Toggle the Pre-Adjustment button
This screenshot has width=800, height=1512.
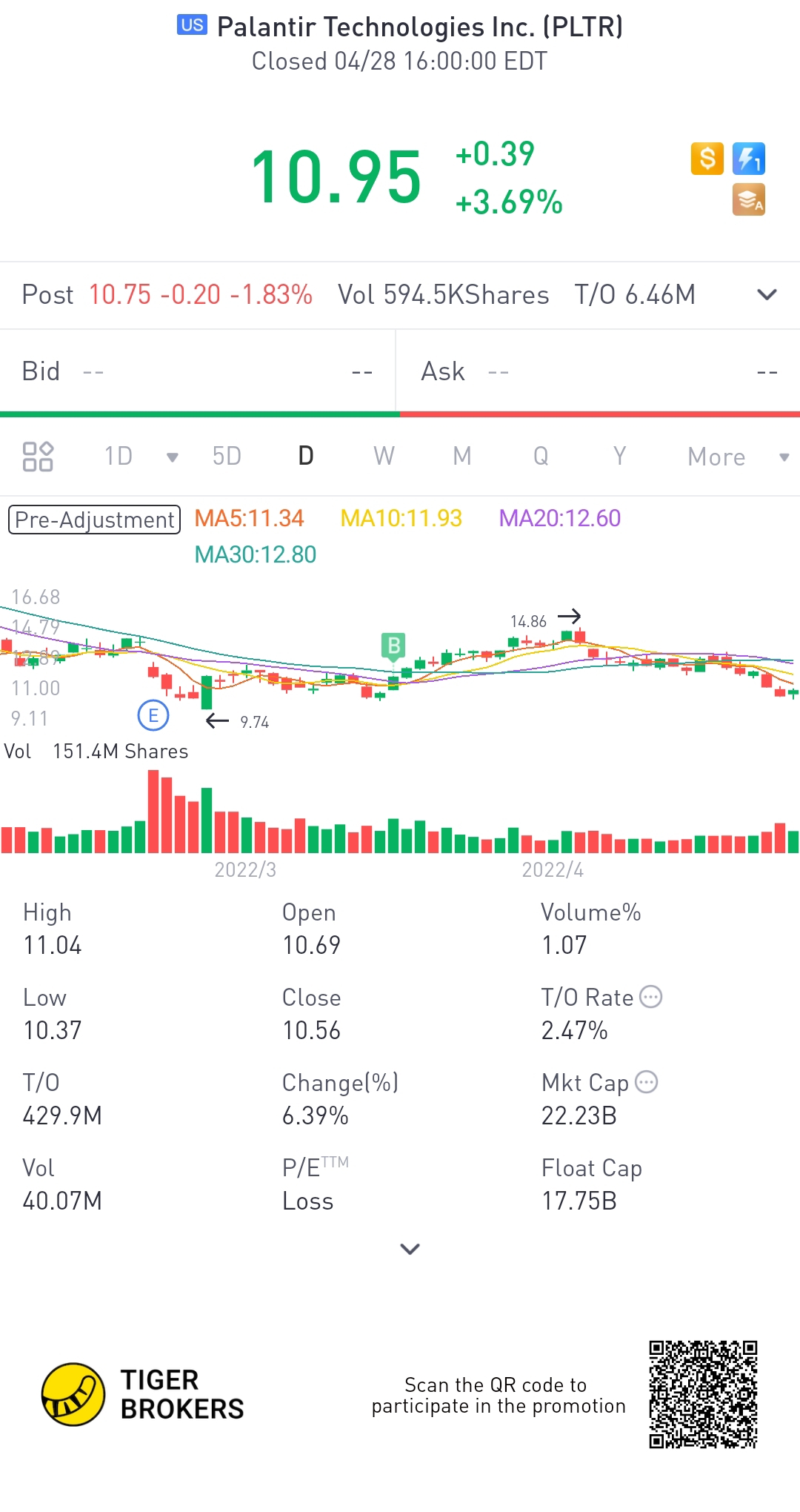point(94,520)
